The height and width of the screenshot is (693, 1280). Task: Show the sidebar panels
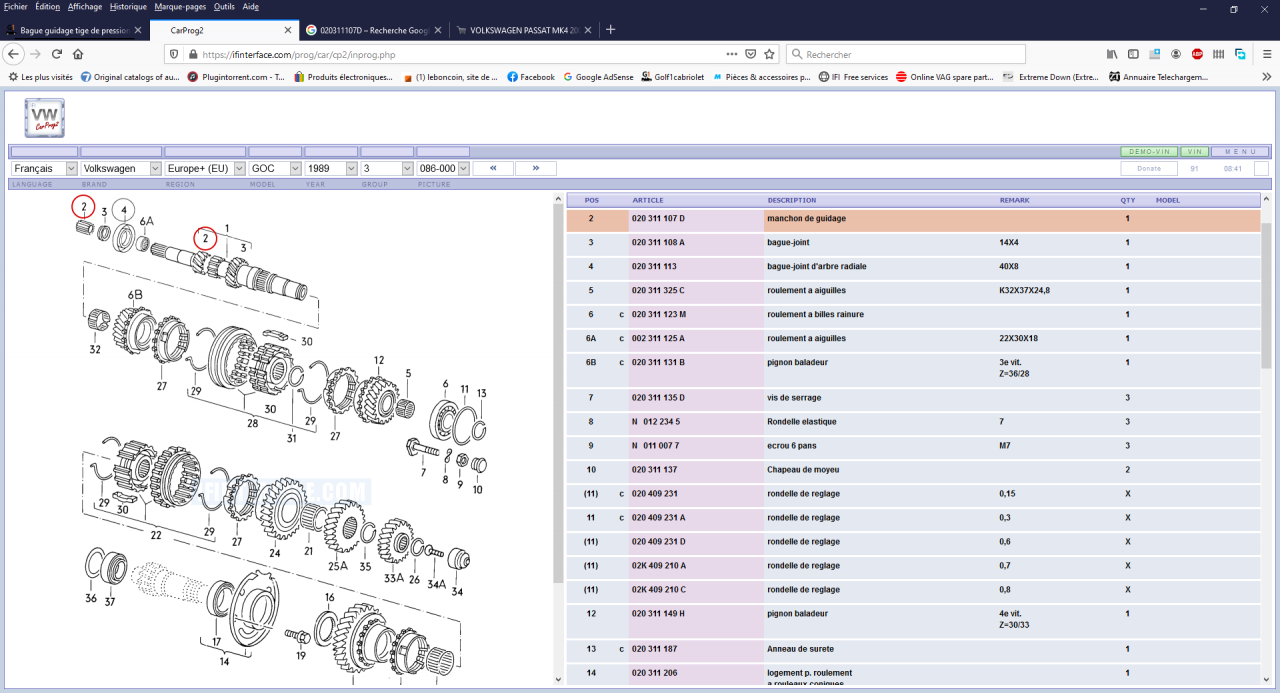coord(1133,54)
